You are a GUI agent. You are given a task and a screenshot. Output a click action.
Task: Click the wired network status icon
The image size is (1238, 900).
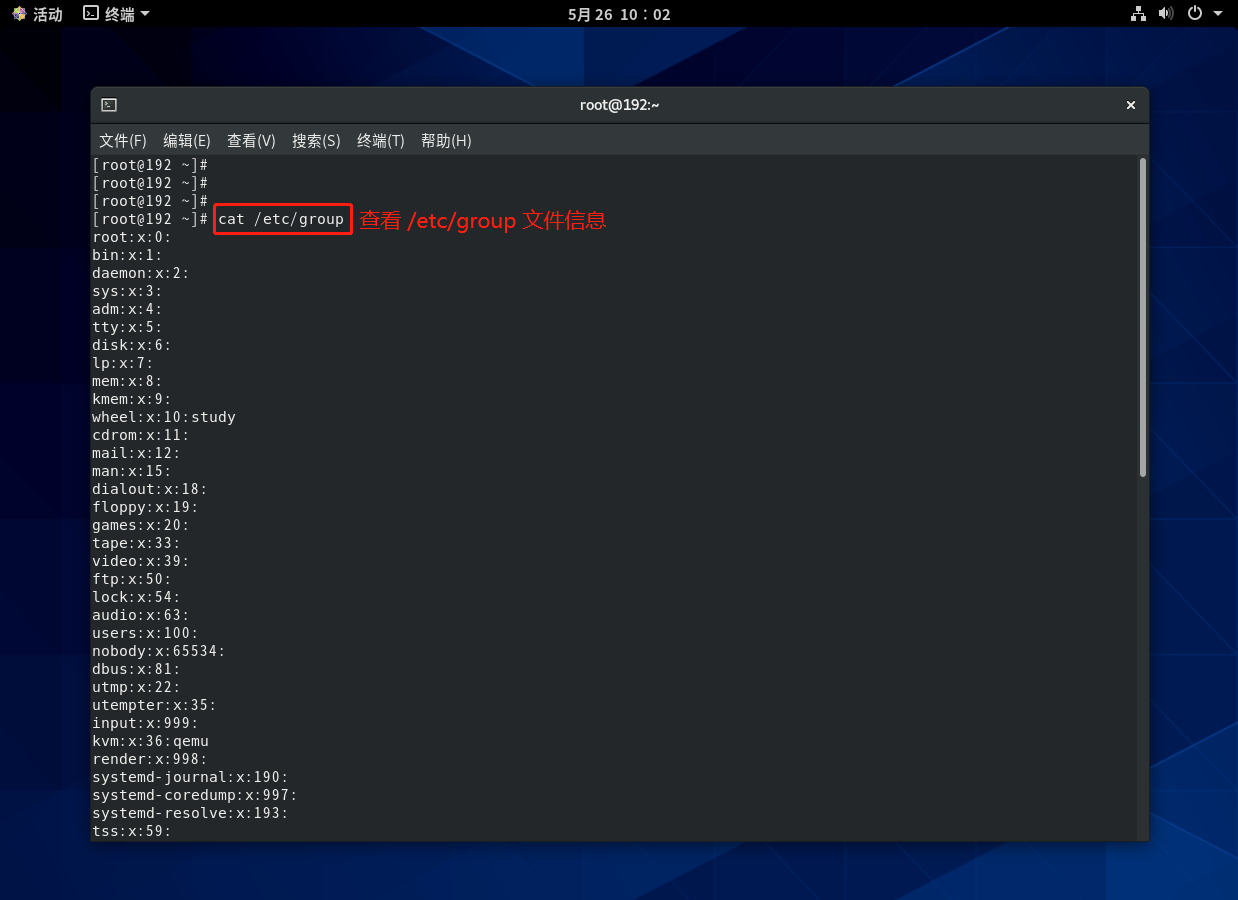click(x=1138, y=14)
